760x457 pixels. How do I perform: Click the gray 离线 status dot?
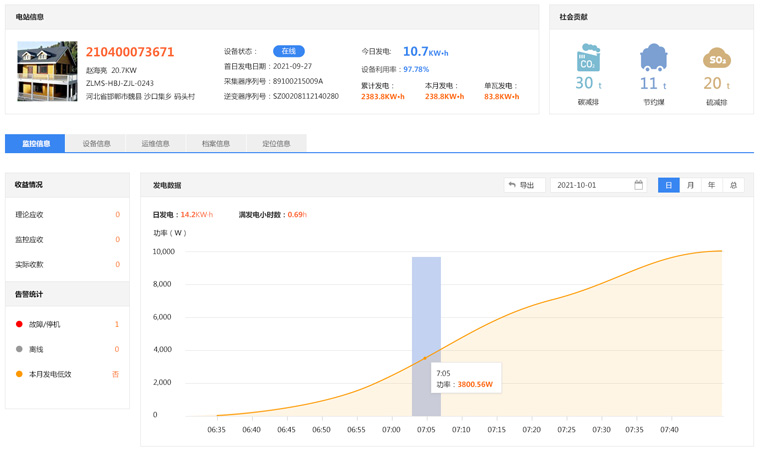pyautogui.click(x=19, y=349)
